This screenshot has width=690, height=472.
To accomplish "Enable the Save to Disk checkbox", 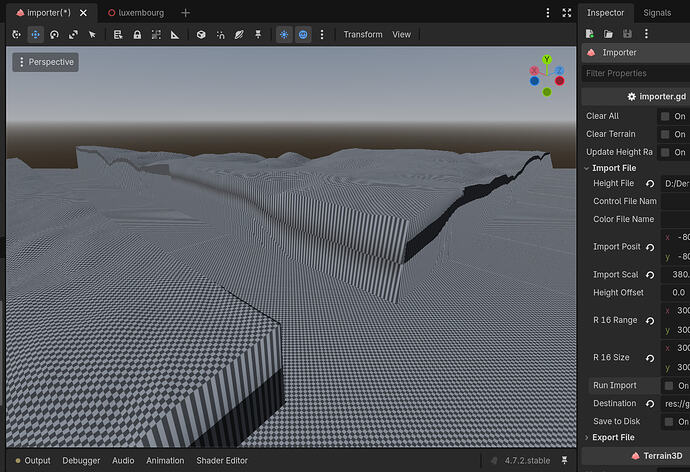I will click(668, 421).
